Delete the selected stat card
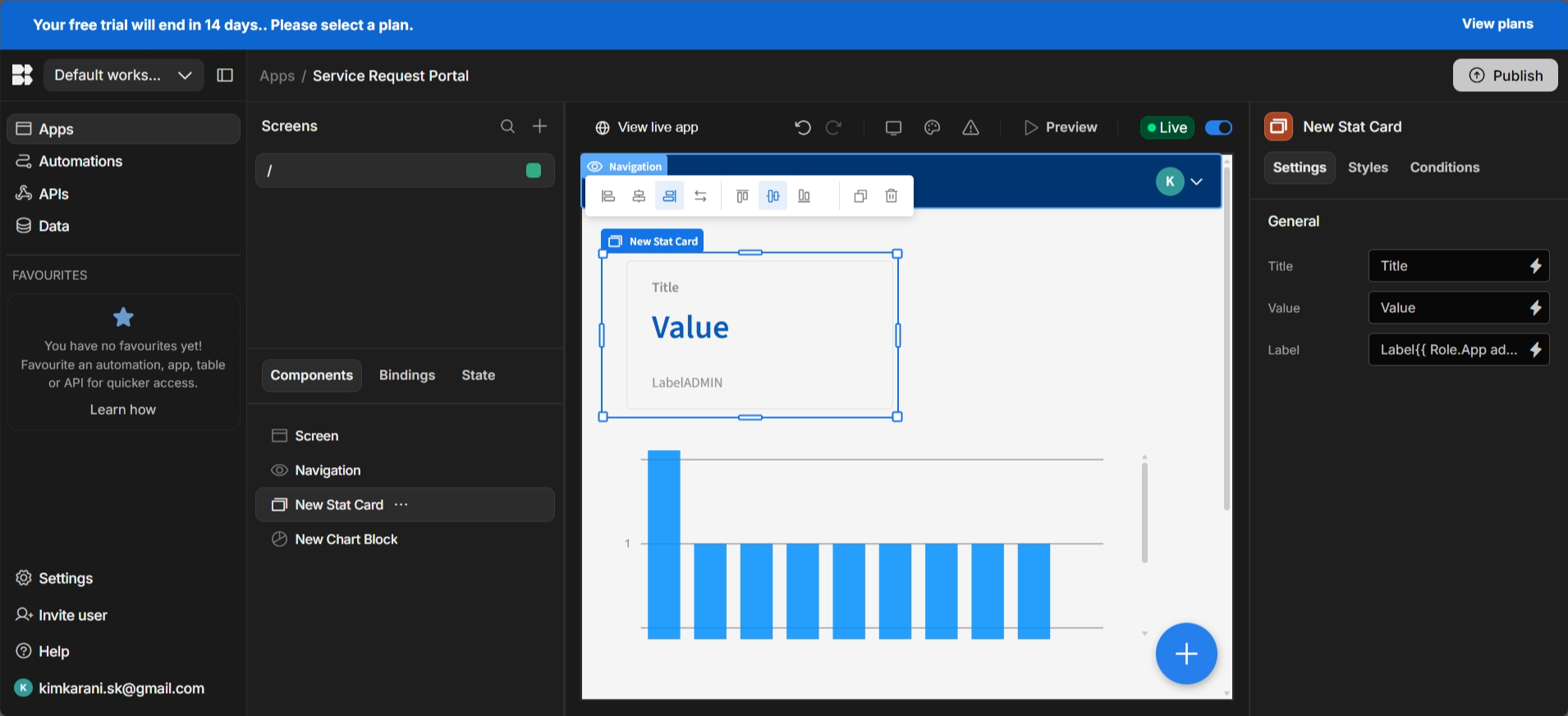1568x716 pixels. click(892, 196)
